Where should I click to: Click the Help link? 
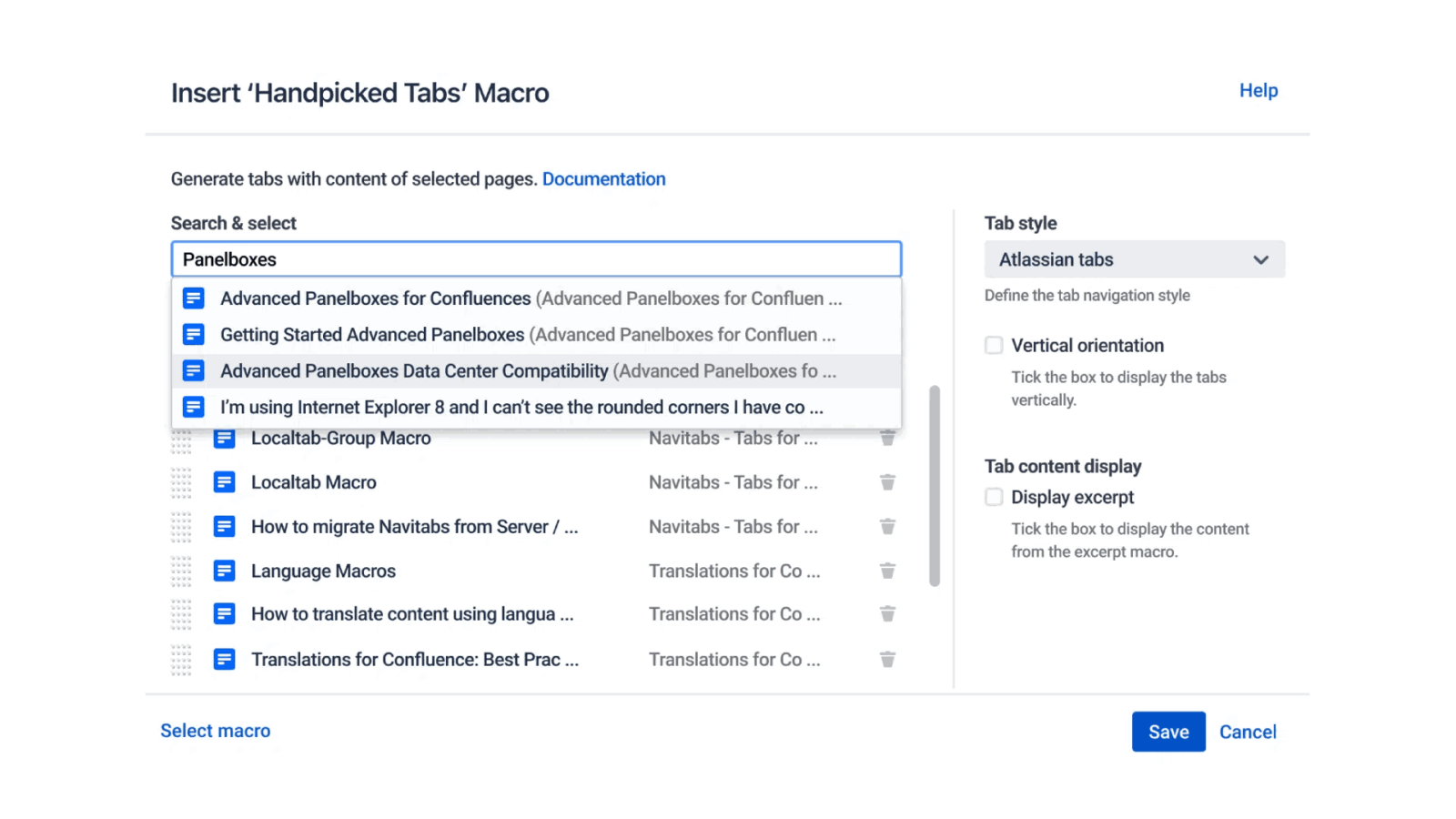click(x=1258, y=90)
